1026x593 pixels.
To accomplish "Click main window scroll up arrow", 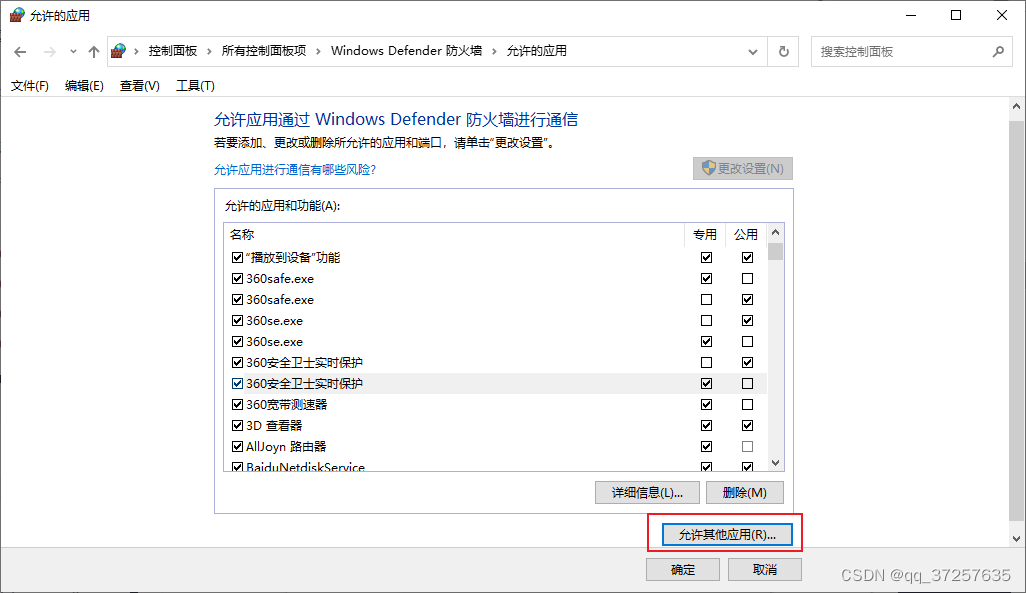I will coord(1016,106).
